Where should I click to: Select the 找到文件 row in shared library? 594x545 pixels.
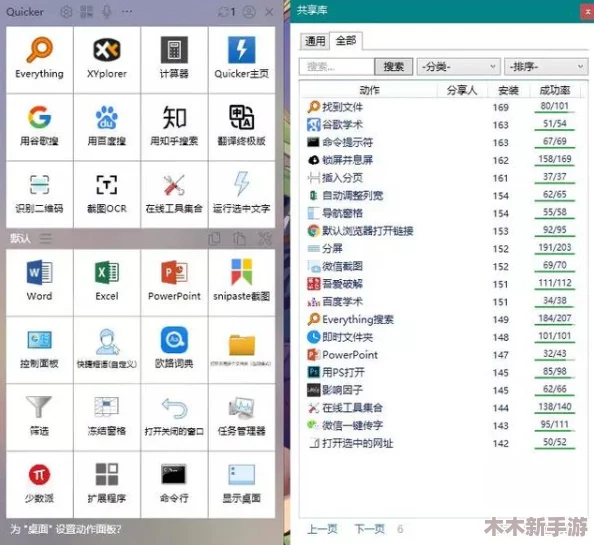442,107
